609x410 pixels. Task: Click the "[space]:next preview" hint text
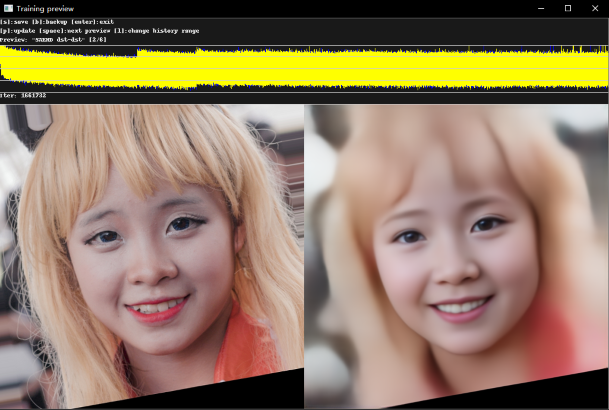75,31
